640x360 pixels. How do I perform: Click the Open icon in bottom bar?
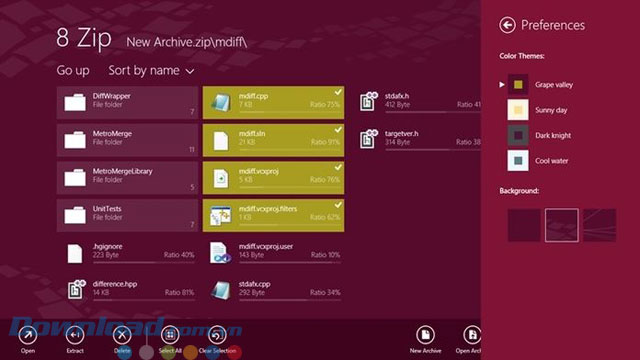point(28,336)
